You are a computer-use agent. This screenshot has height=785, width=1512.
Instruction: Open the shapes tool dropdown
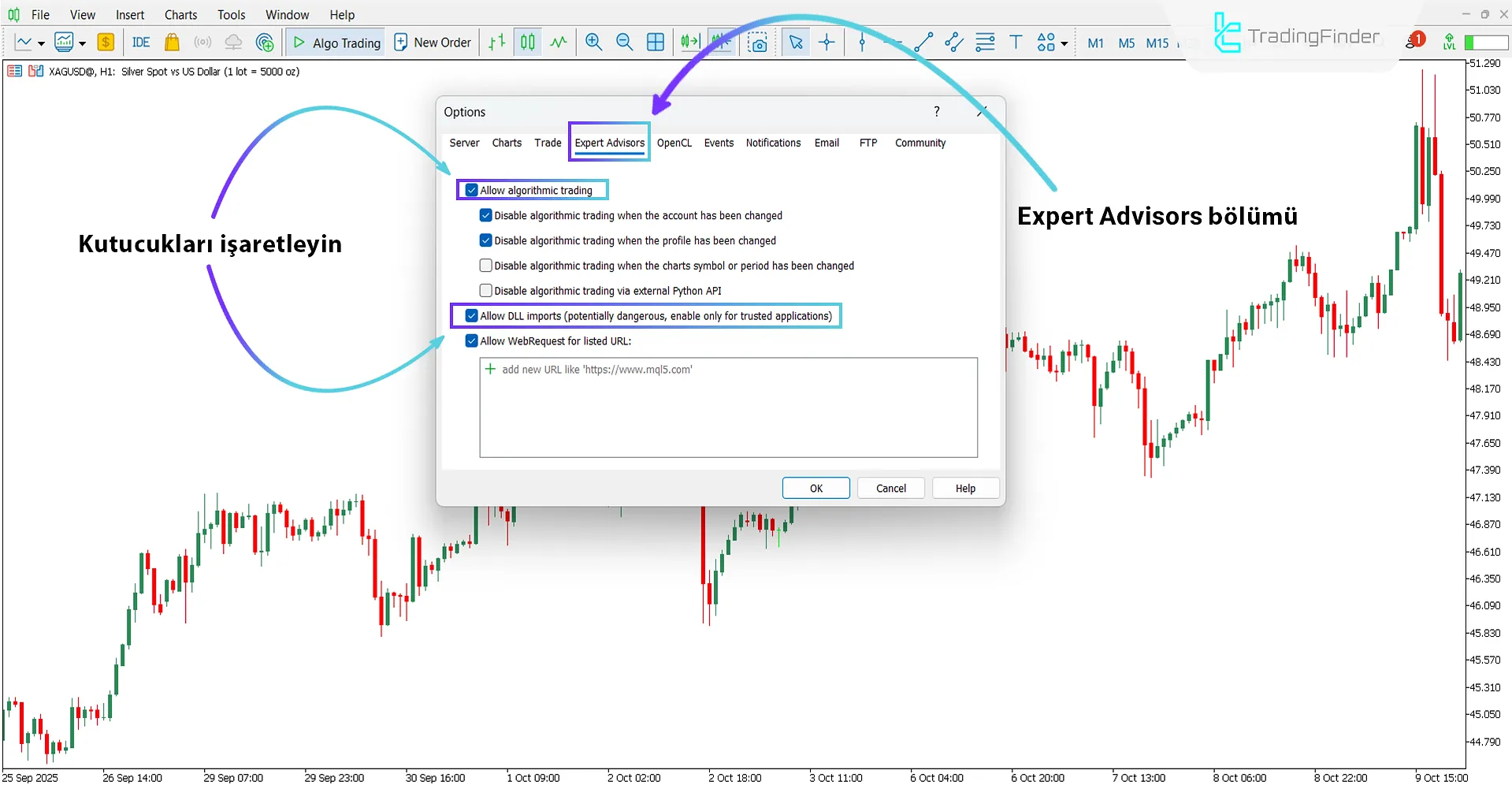coord(1062,43)
